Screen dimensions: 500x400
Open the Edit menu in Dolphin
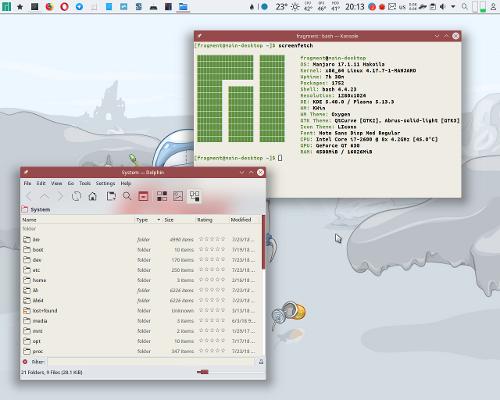tap(41, 183)
